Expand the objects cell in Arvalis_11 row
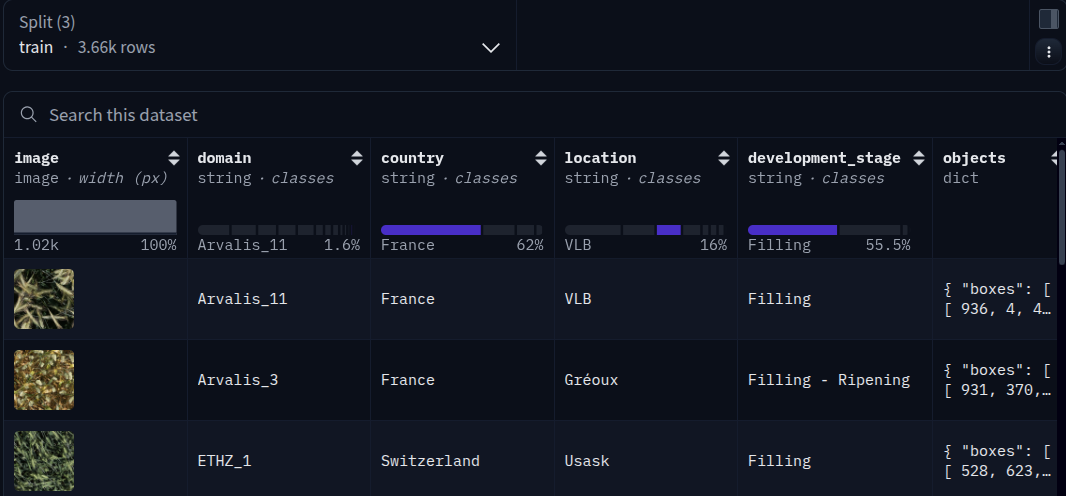The image size is (1066, 496). [x=997, y=299]
